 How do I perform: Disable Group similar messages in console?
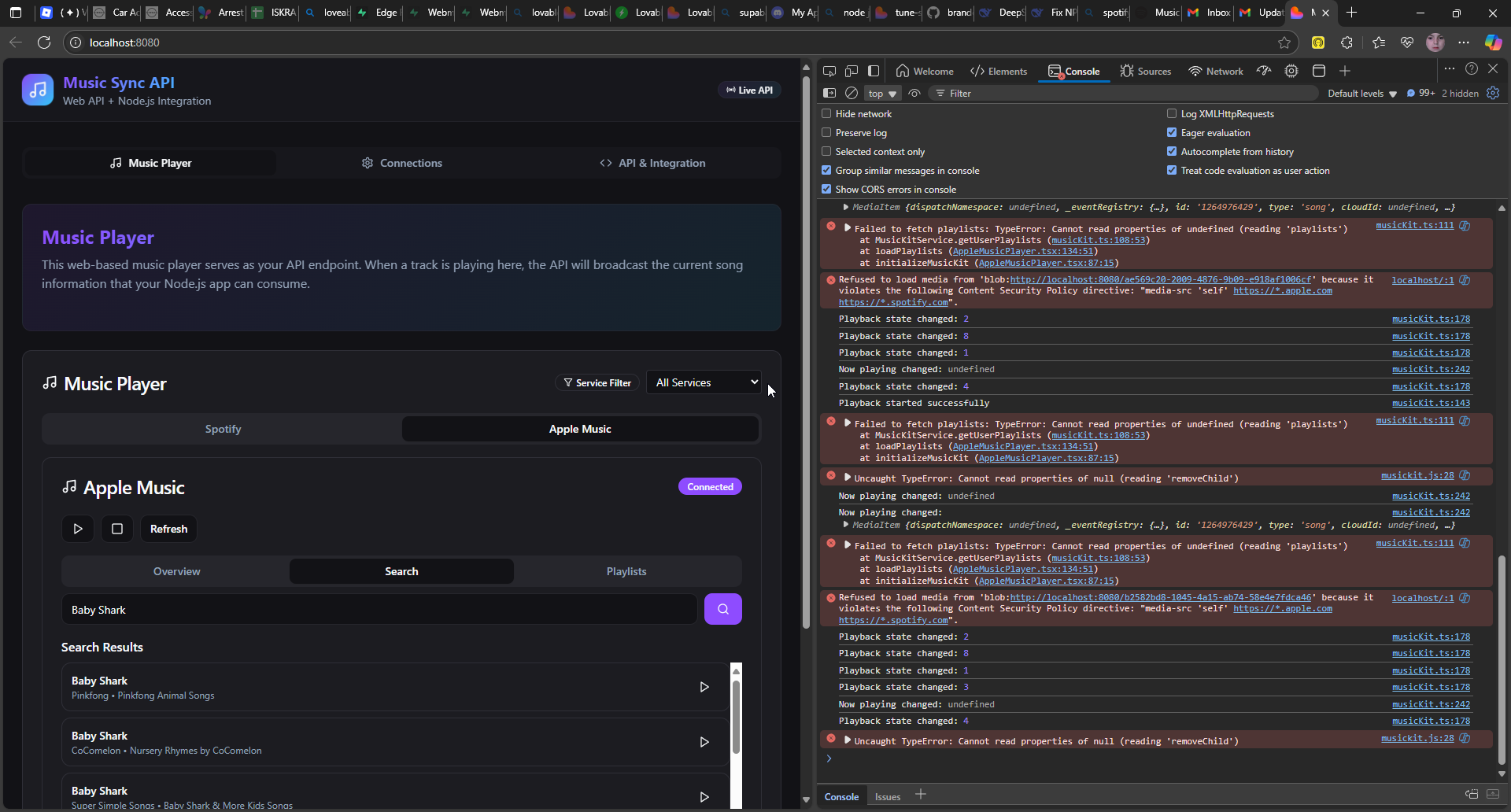(826, 171)
